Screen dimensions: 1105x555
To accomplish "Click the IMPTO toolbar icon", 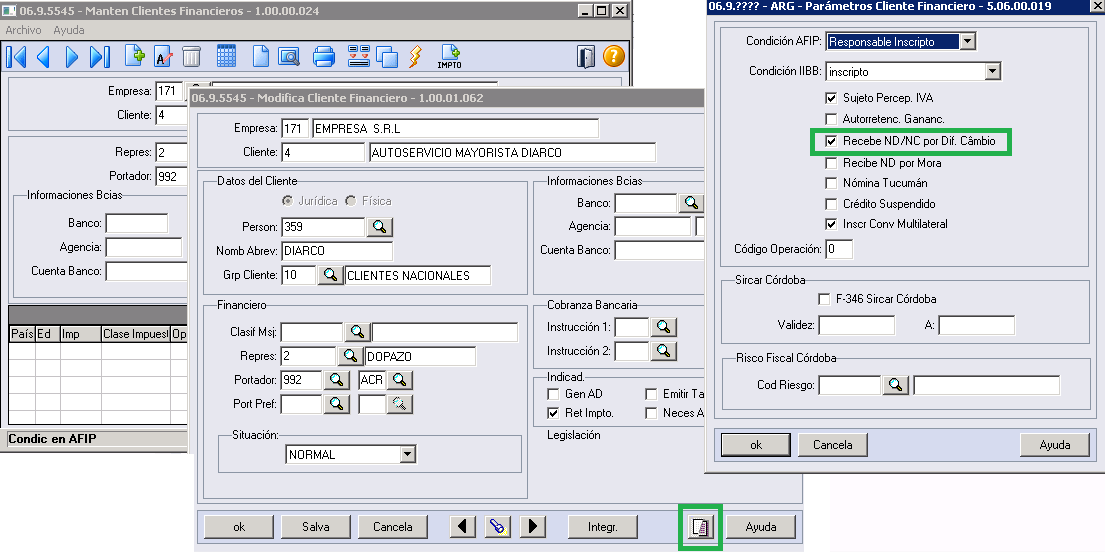I will tap(450, 56).
